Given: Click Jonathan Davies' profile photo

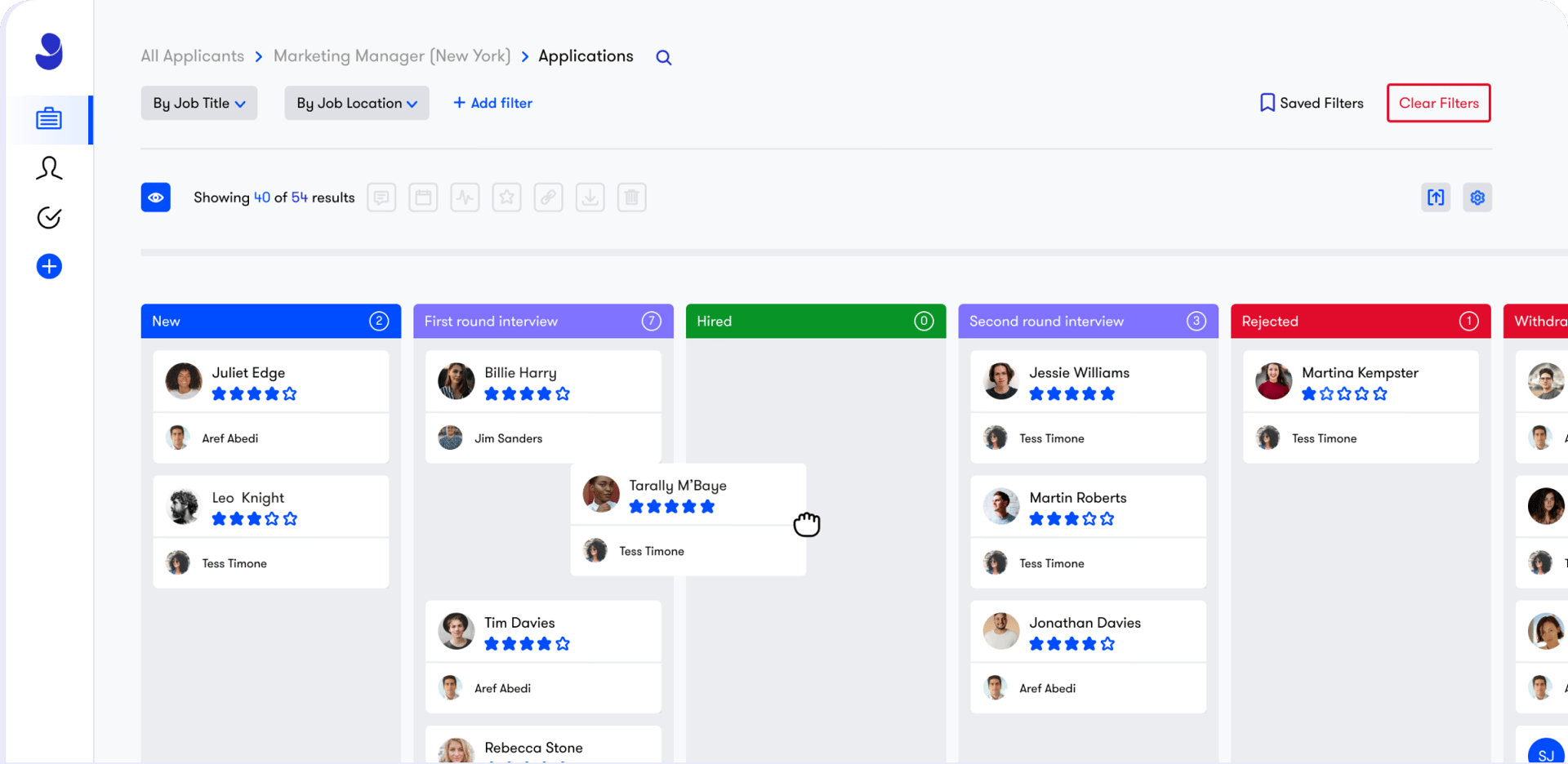Looking at the screenshot, I should 1001,631.
